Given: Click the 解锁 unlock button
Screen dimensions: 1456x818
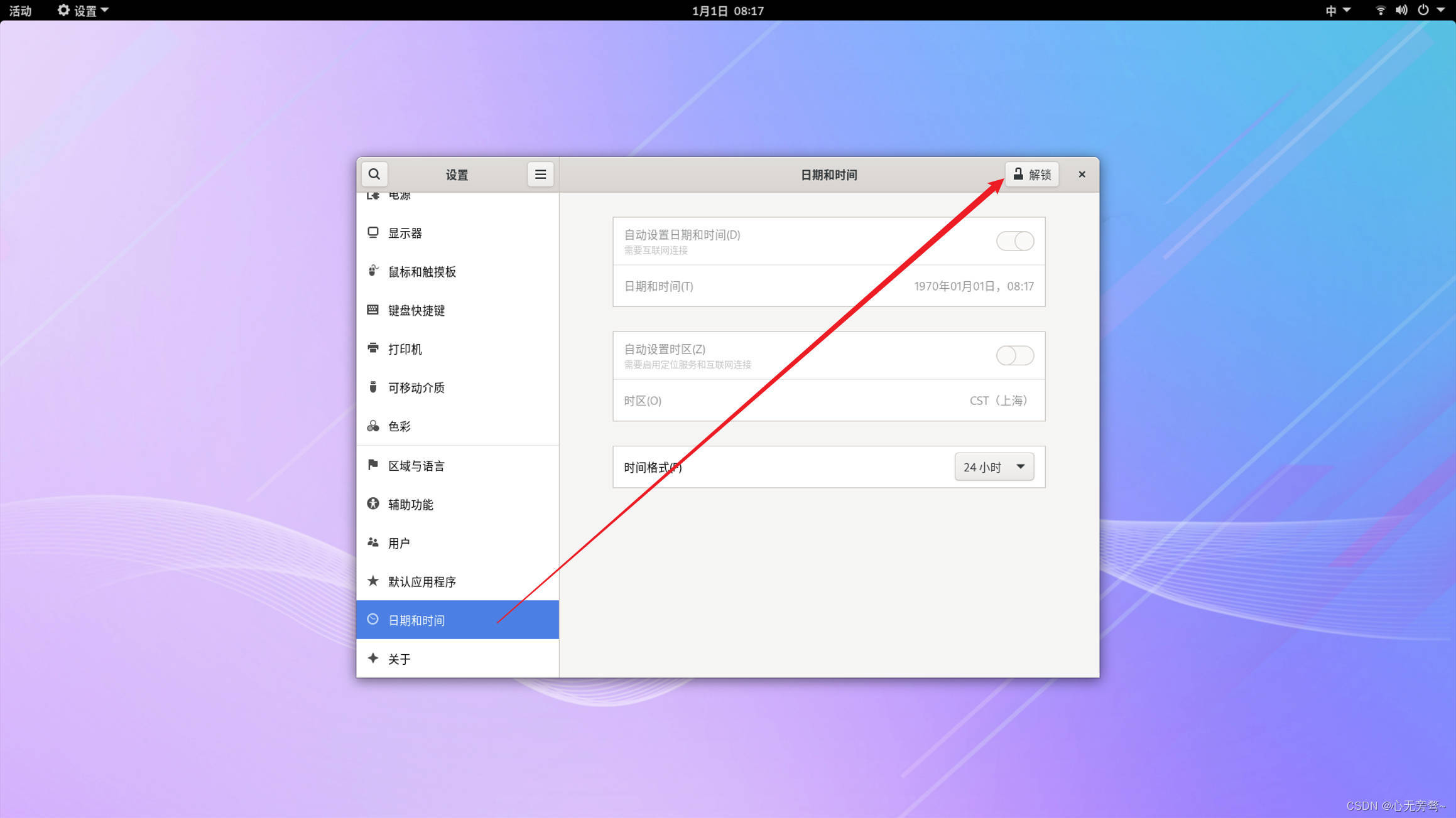Looking at the screenshot, I should coord(1032,175).
